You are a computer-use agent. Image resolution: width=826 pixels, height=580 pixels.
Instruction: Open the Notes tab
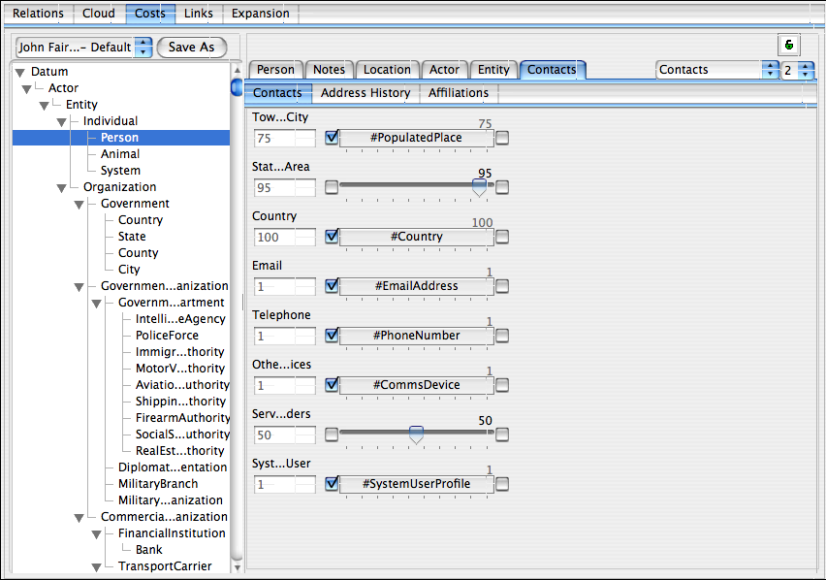point(329,70)
